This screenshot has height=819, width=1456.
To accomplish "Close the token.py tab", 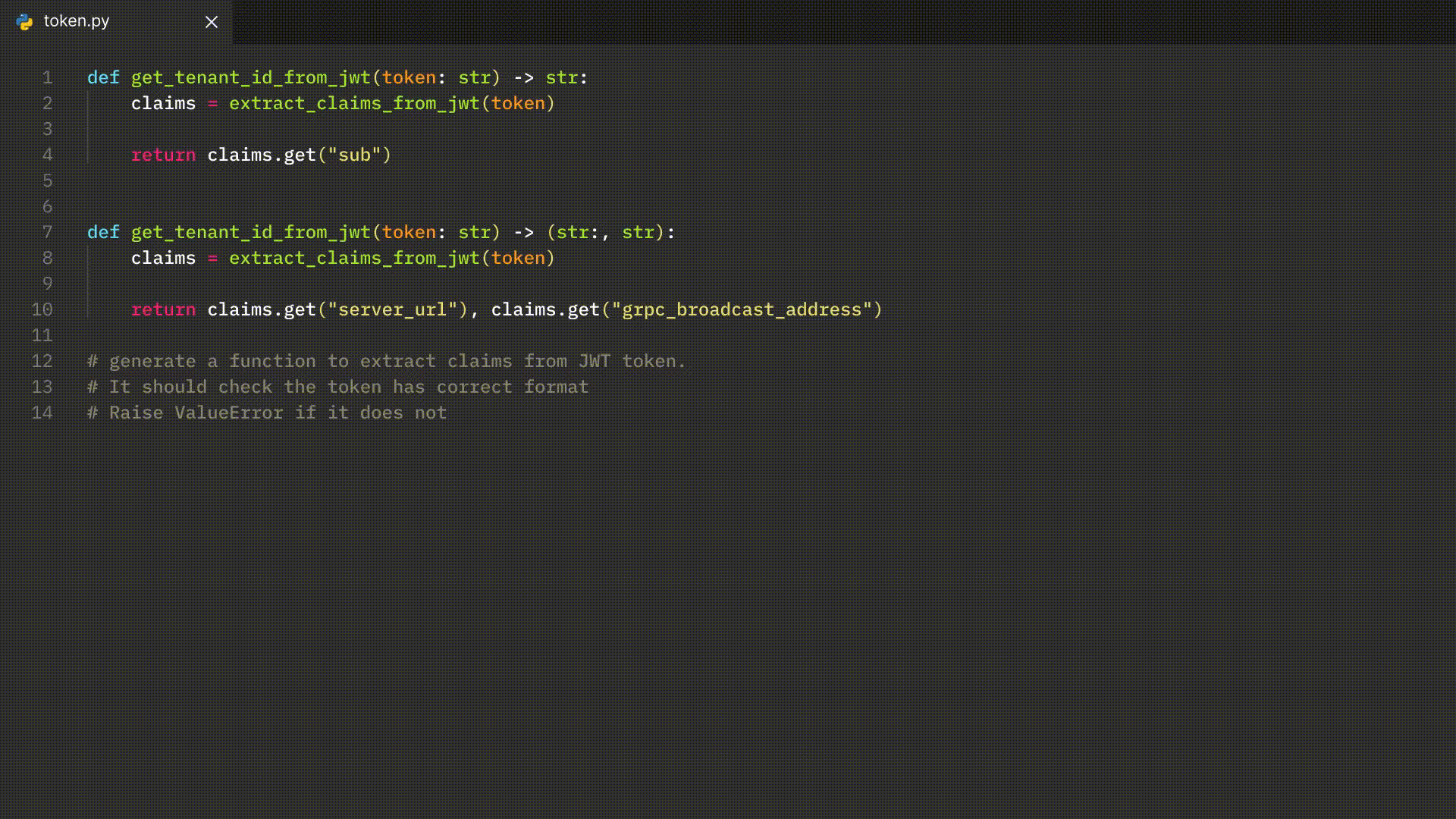I will click(211, 21).
